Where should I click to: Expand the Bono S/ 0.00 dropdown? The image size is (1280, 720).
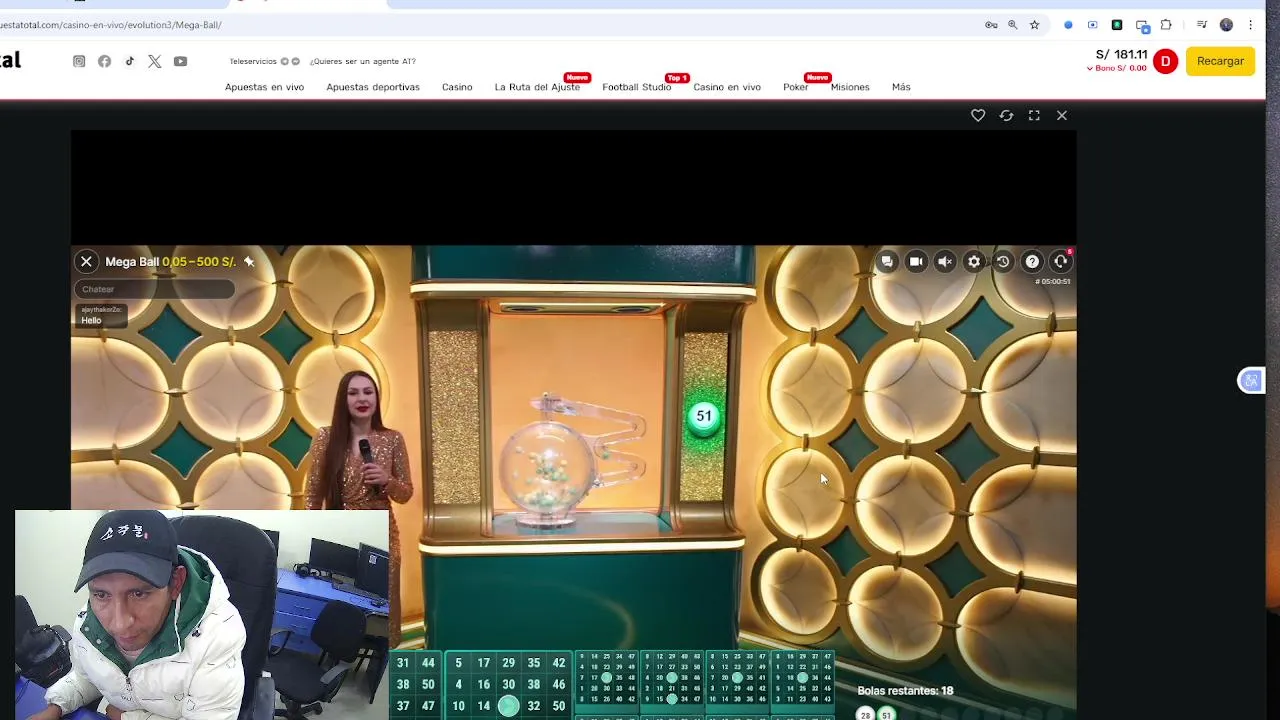(1116, 68)
